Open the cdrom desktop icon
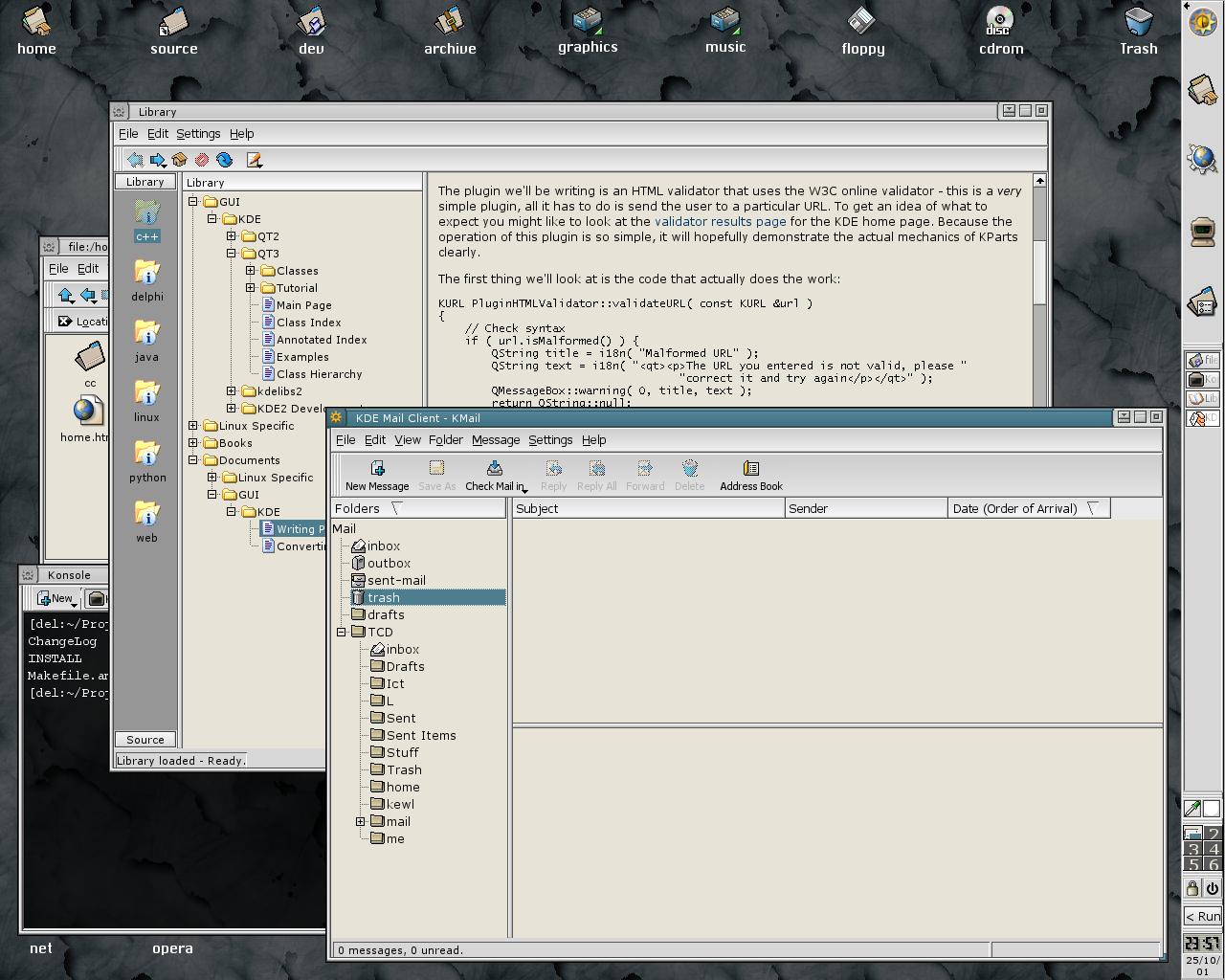The height and width of the screenshot is (980, 1225). [x=1000, y=30]
